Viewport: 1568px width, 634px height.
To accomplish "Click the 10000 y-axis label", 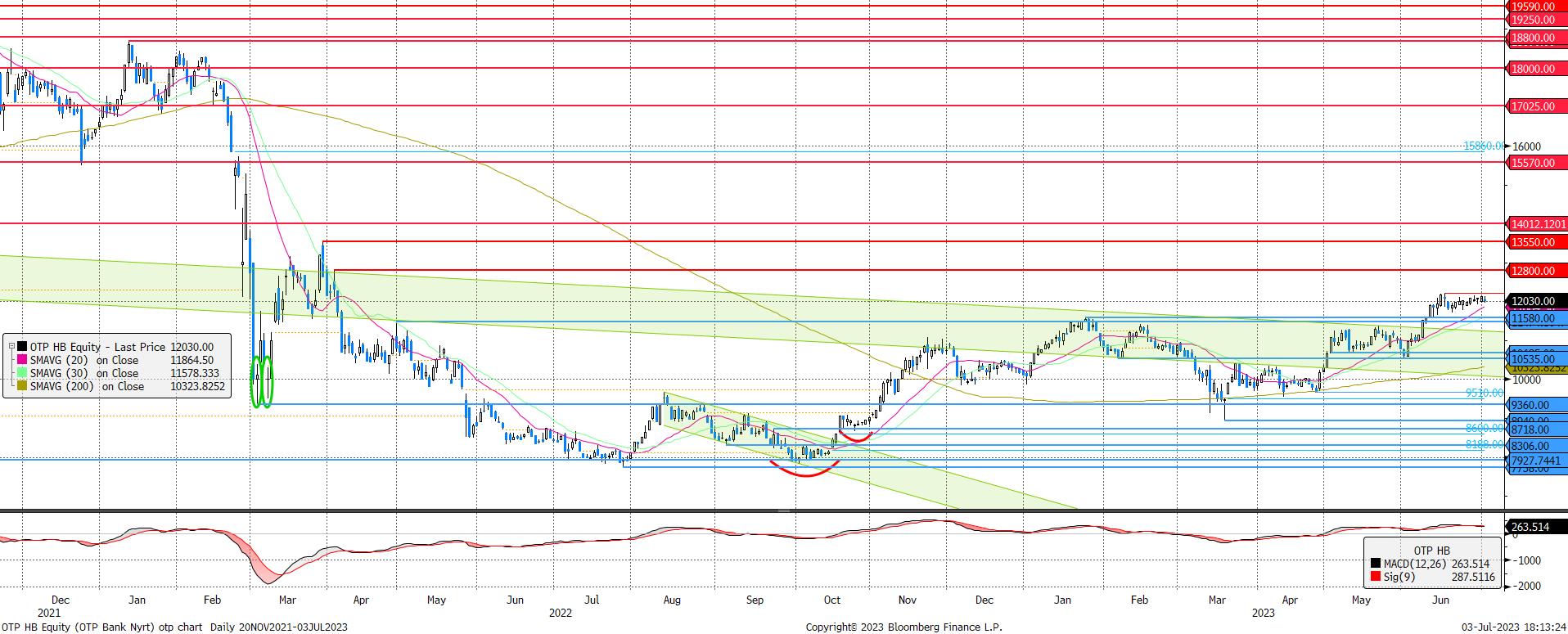I will click(1526, 380).
